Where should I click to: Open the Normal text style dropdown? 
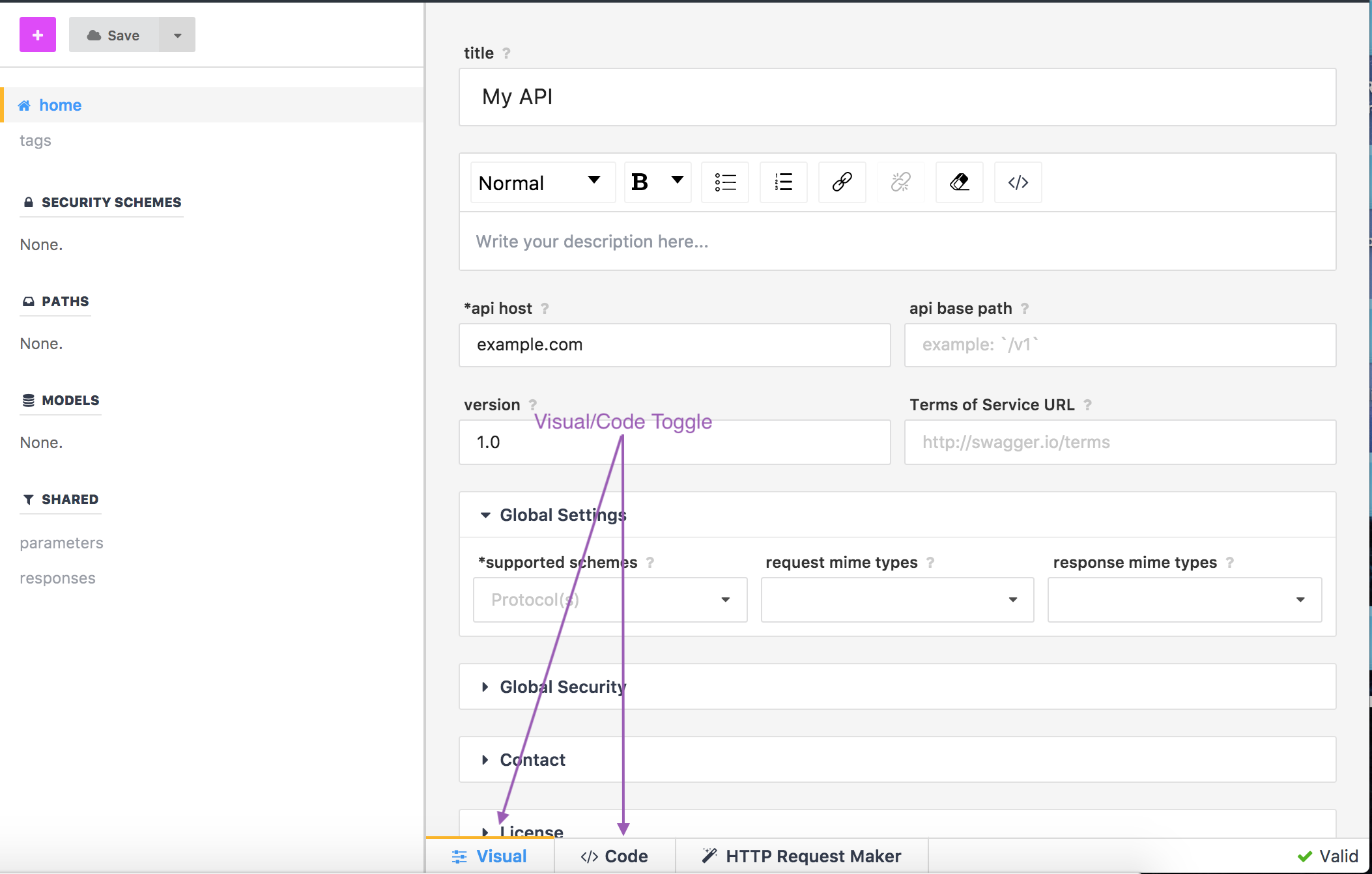(542, 182)
